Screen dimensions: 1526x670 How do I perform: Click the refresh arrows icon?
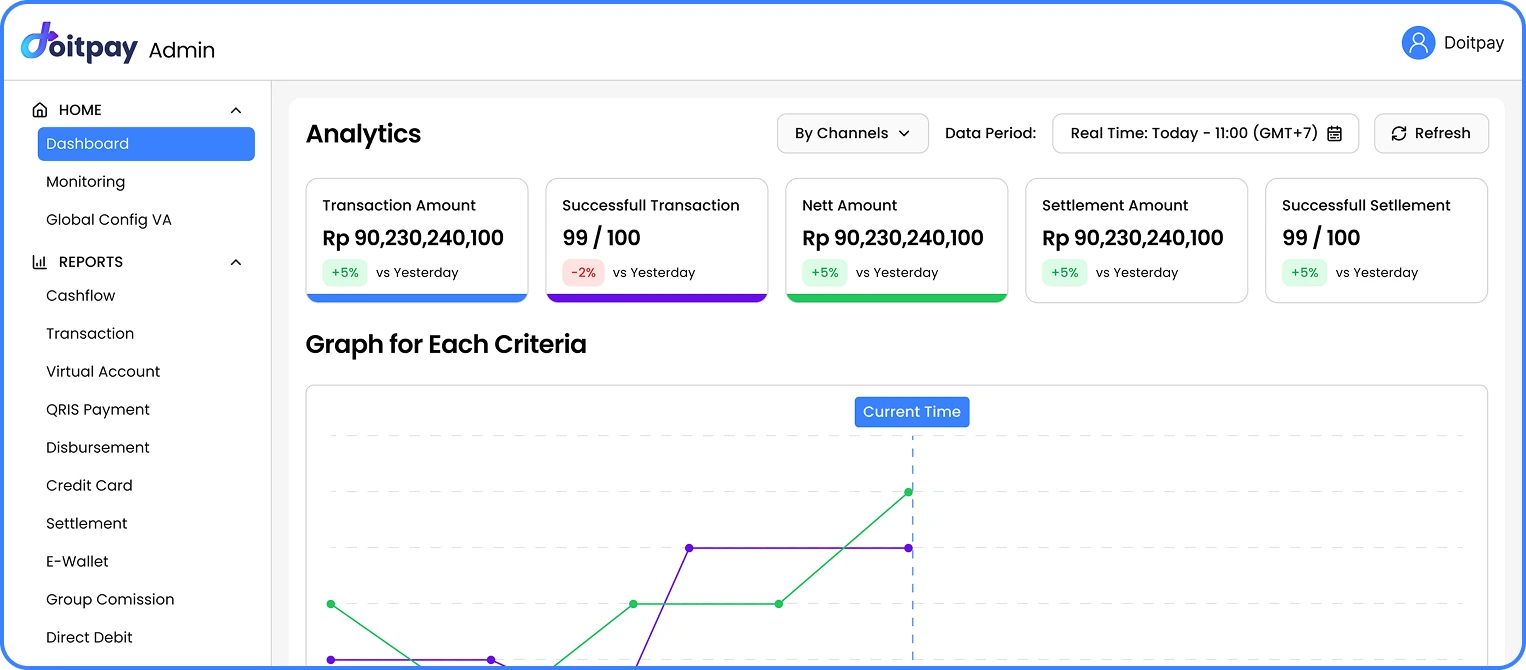point(1399,133)
